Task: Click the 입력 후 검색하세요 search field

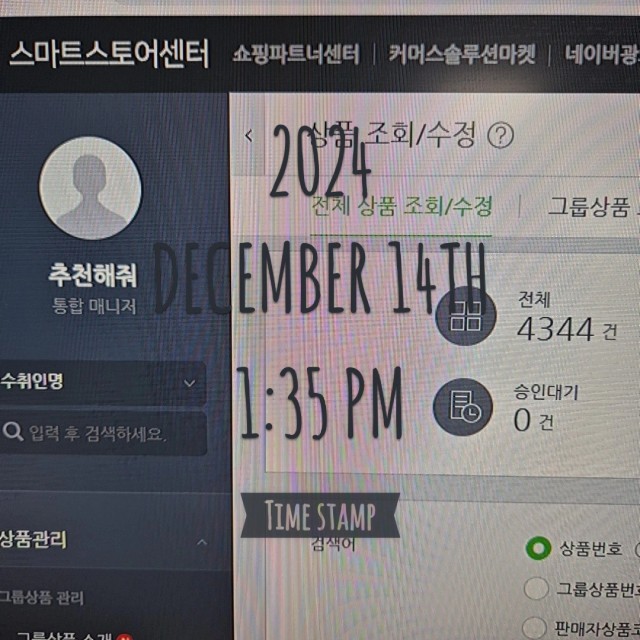Action: click(103, 433)
